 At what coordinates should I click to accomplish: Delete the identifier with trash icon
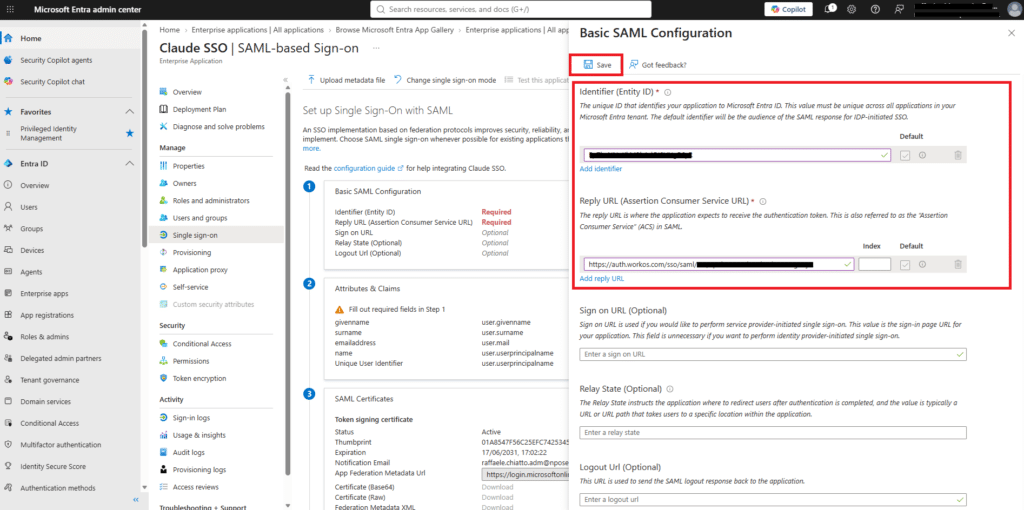(957, 155)
